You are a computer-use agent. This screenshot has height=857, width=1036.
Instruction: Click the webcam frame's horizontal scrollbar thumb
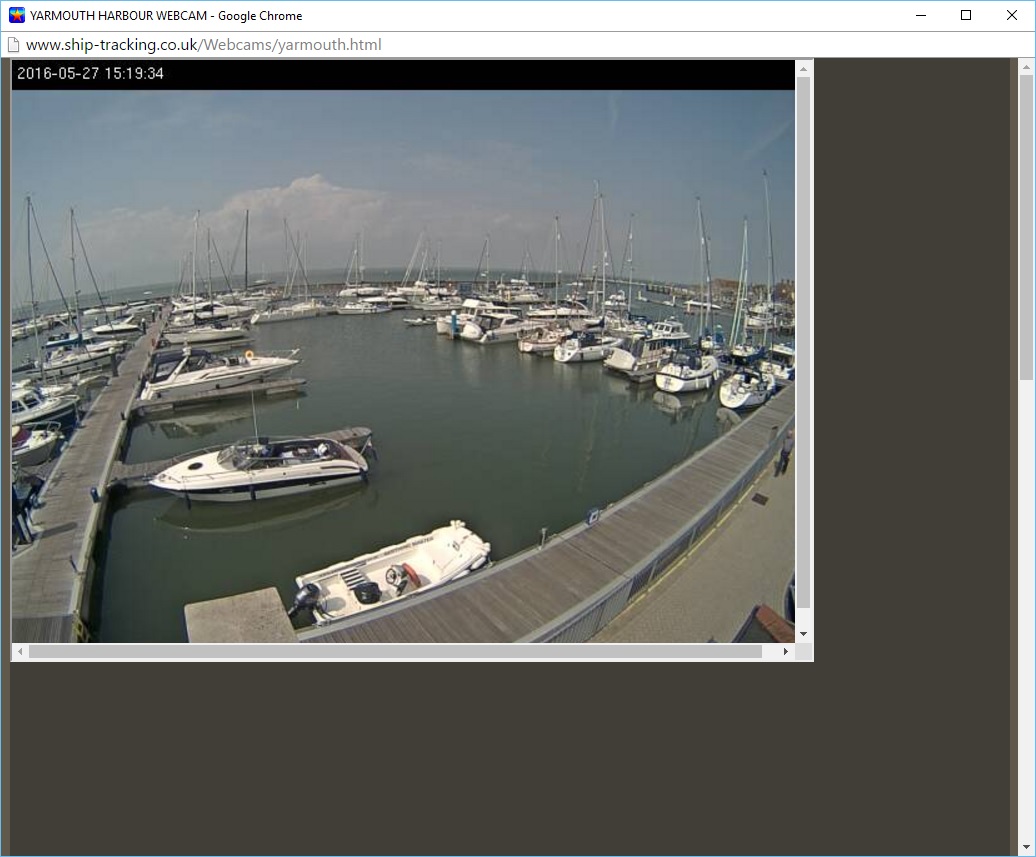tap(395, 652)
